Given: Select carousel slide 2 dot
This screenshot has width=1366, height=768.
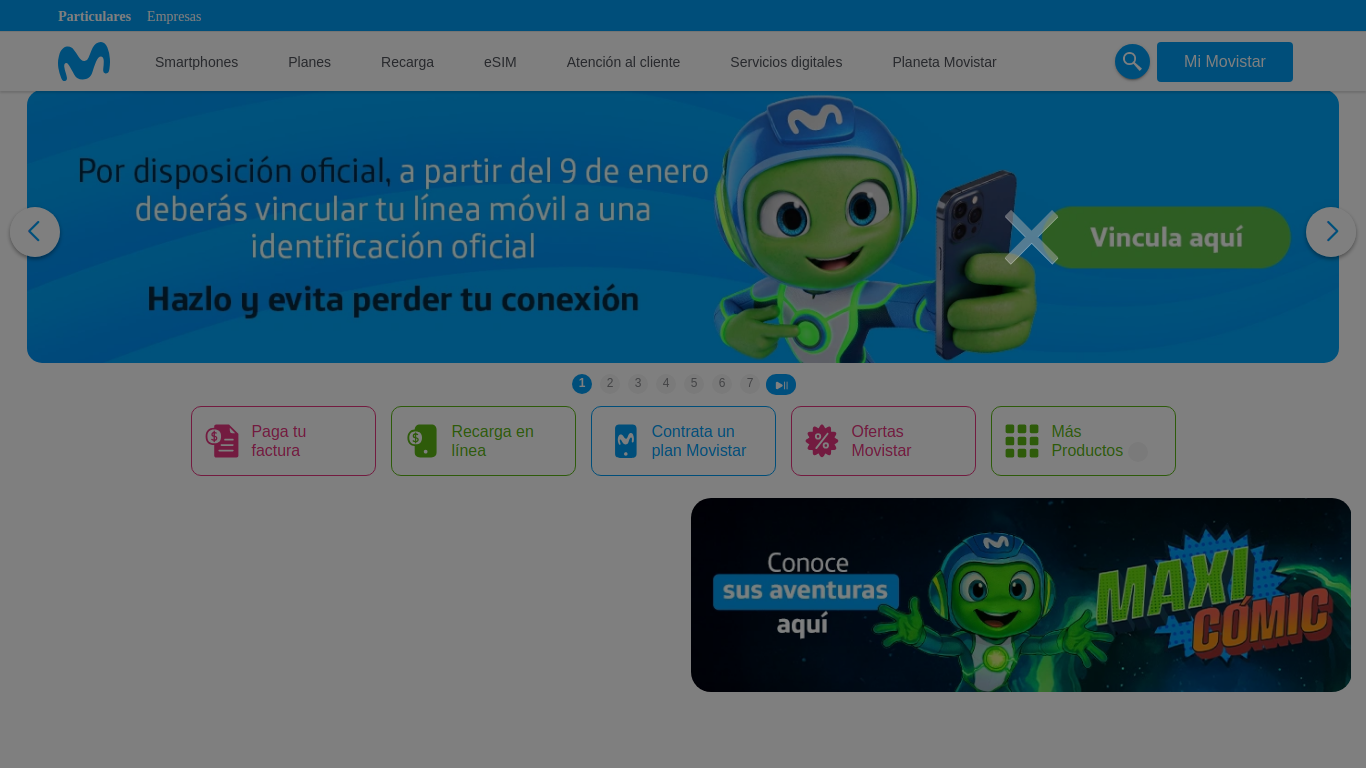Looking at the screenshot, I should pos(610,384).
